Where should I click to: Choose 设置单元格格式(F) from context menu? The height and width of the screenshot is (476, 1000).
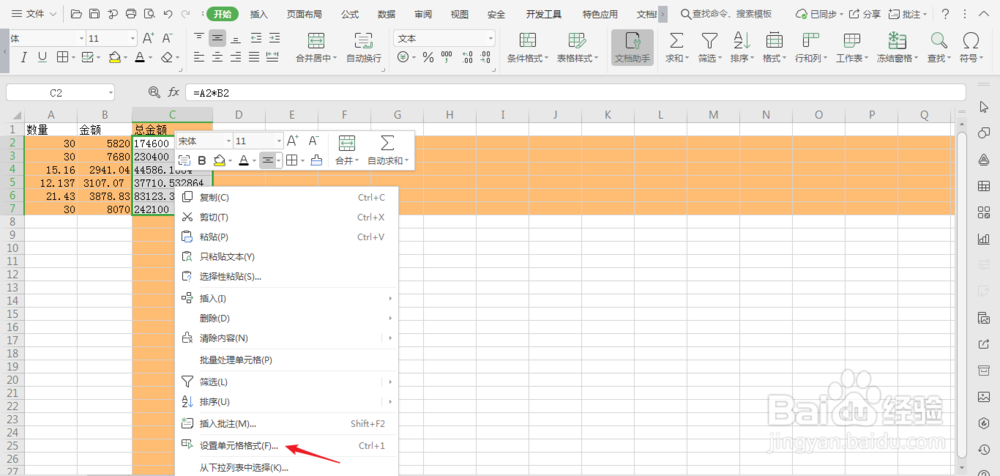pos(286,445)
